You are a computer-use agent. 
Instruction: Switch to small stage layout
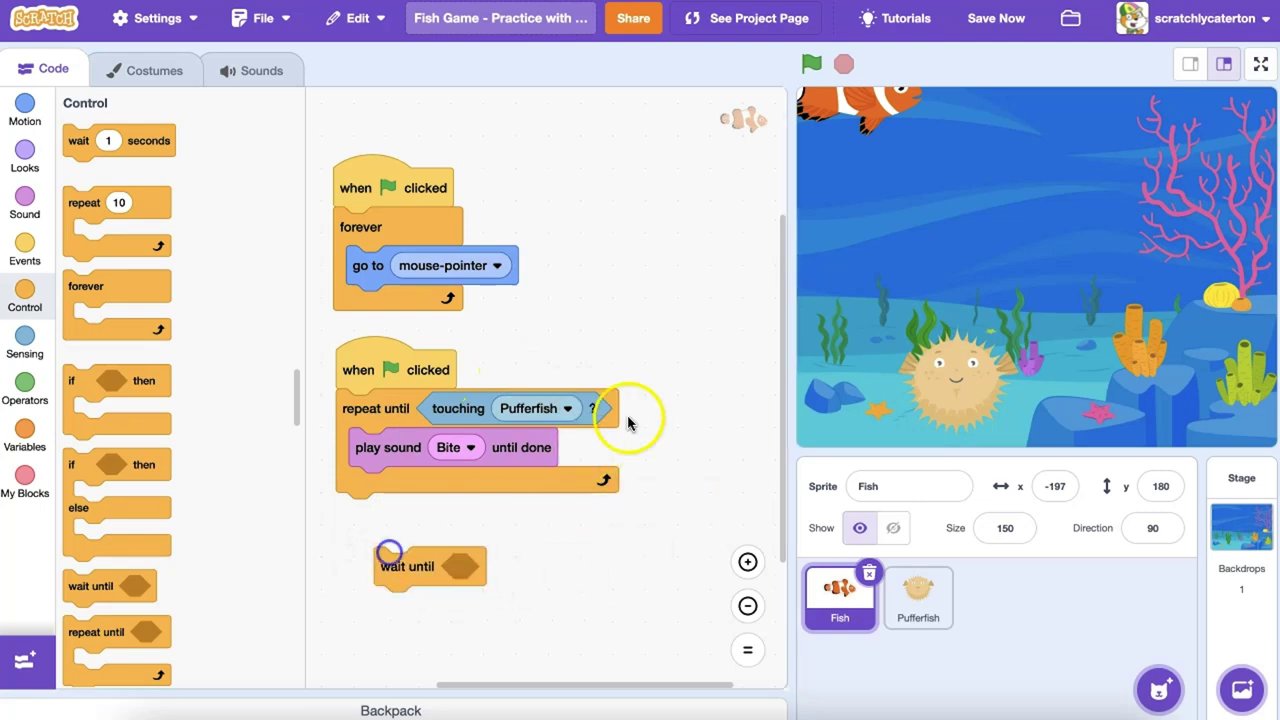[1190, 64]
